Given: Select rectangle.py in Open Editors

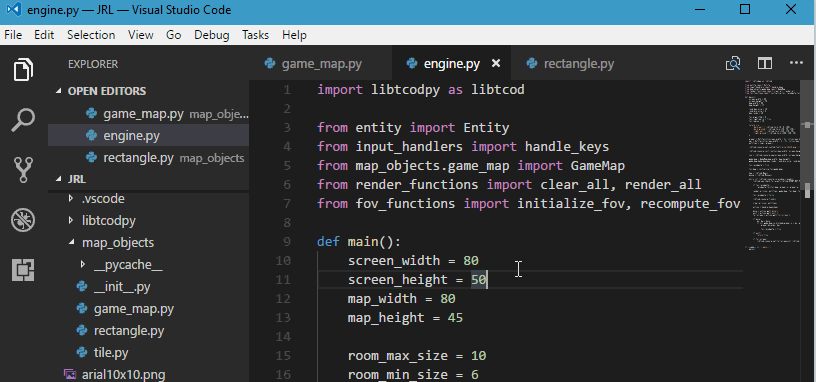Looking at the screenshot, I should (148, 157).
